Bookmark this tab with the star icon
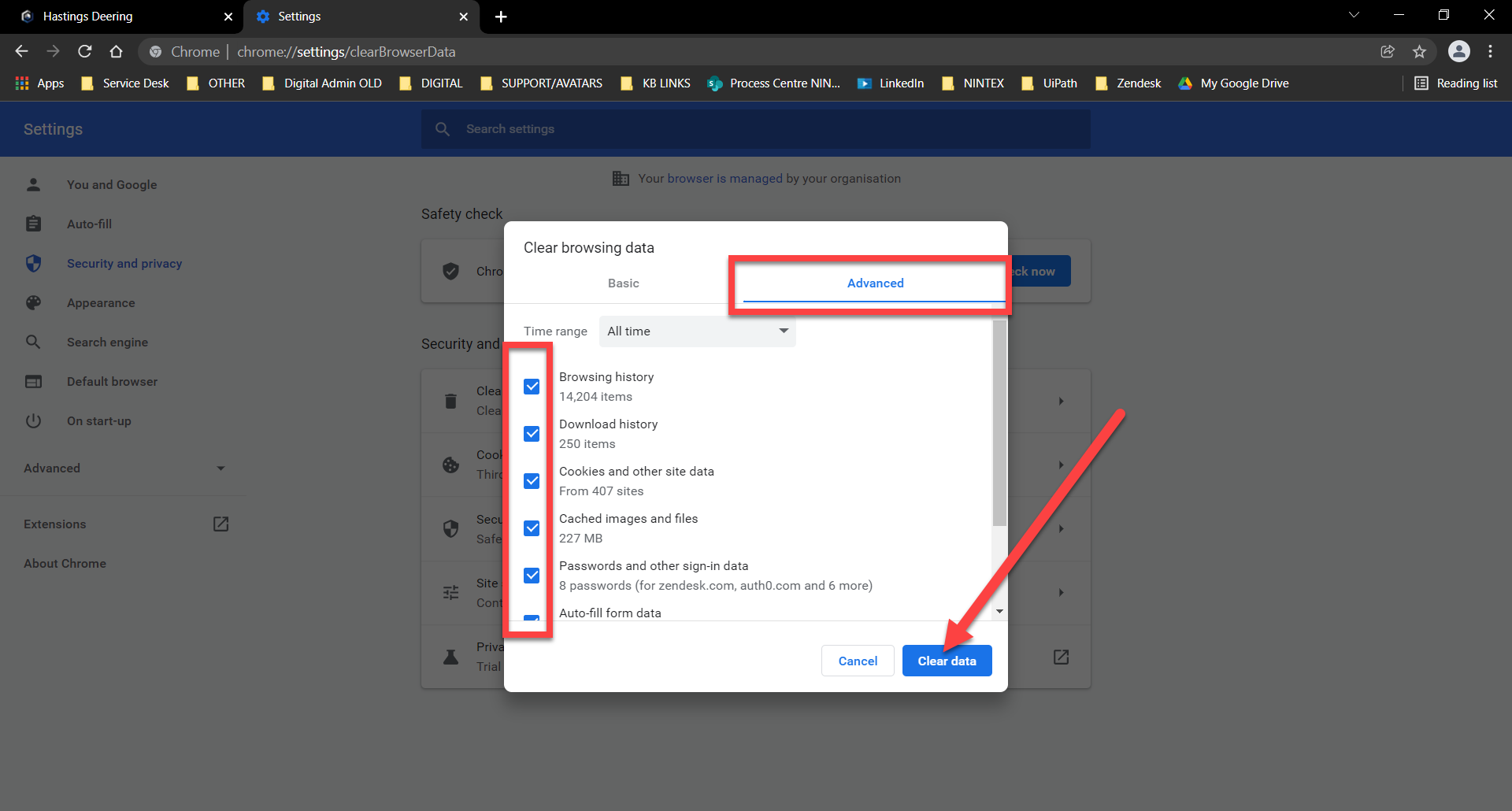The image size is (1512, 811). pyautogui.click(x=1419, y=51)
